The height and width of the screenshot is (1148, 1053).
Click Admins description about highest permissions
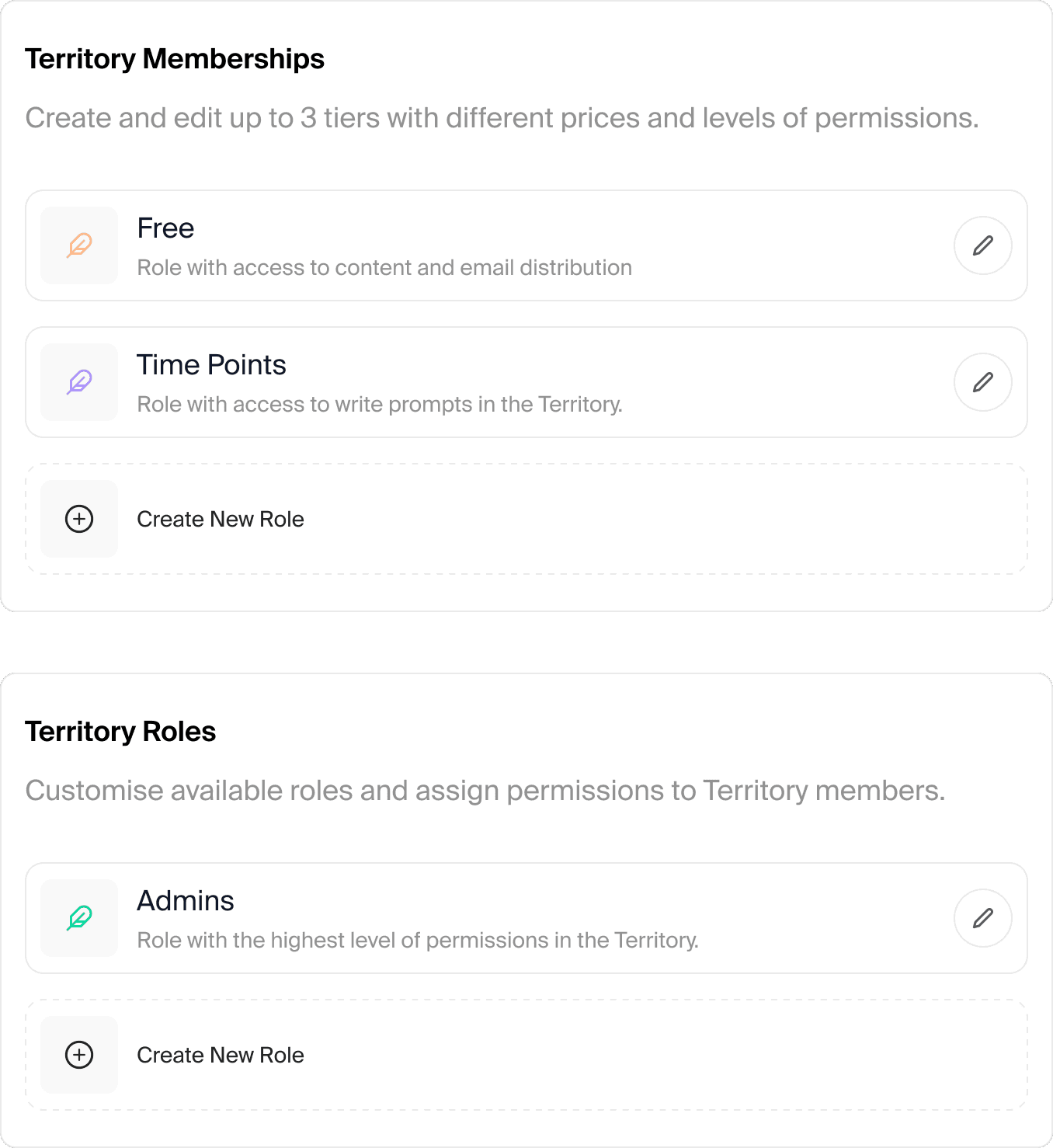(x=418, y=941)
